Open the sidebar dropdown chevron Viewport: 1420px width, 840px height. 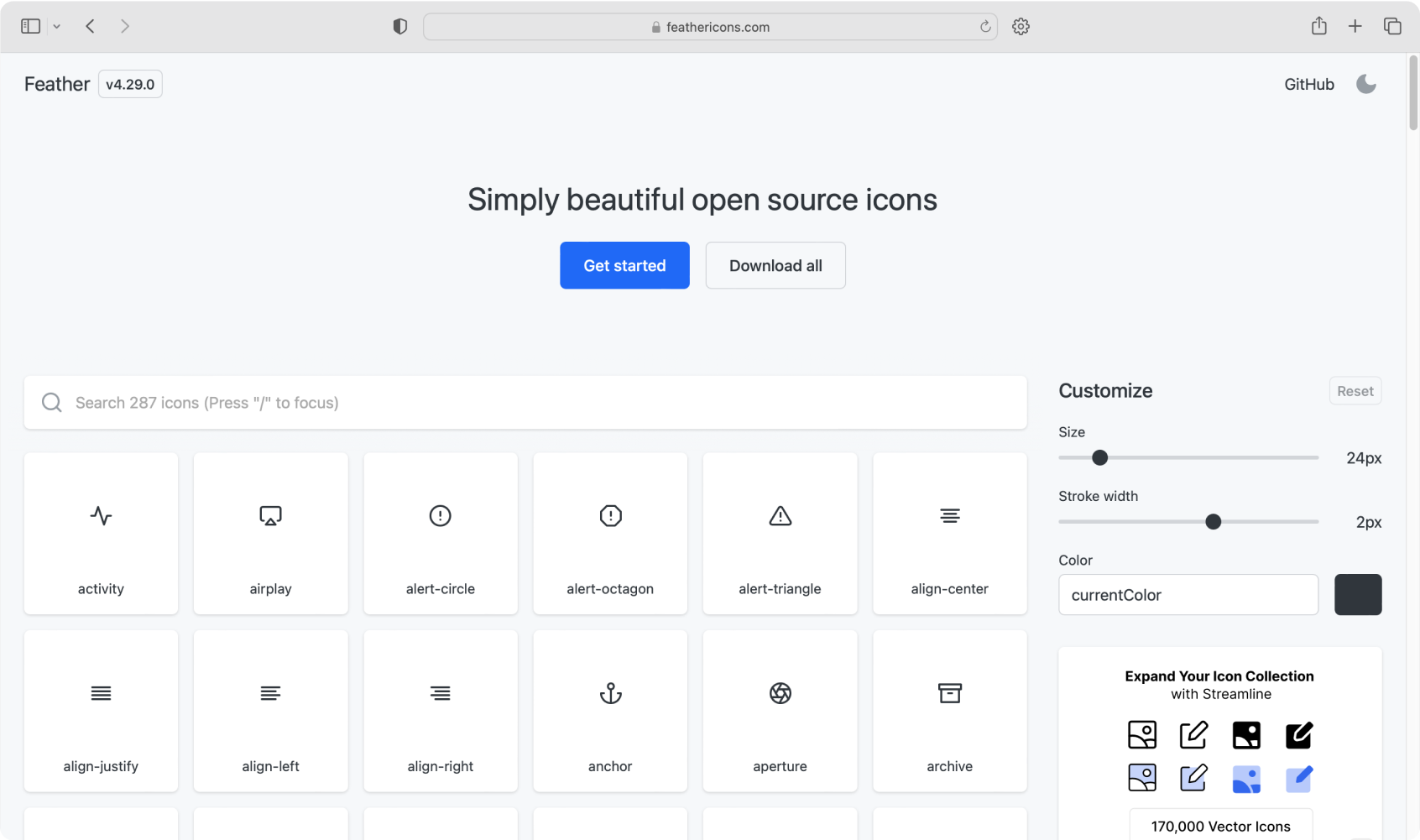[x=56, y=26]
